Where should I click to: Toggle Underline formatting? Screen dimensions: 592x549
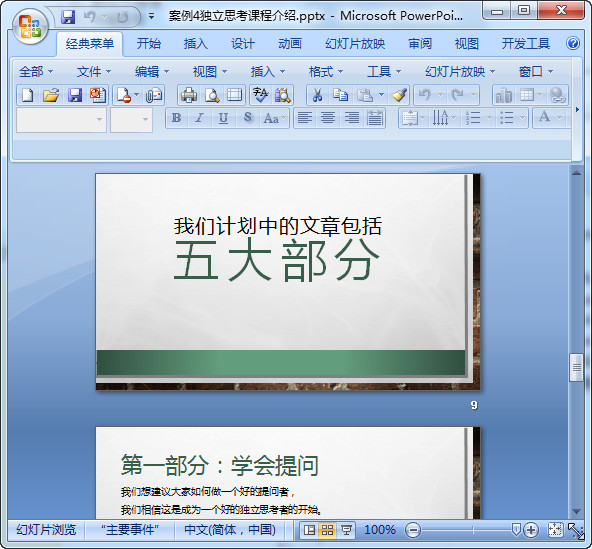[223, 118]
